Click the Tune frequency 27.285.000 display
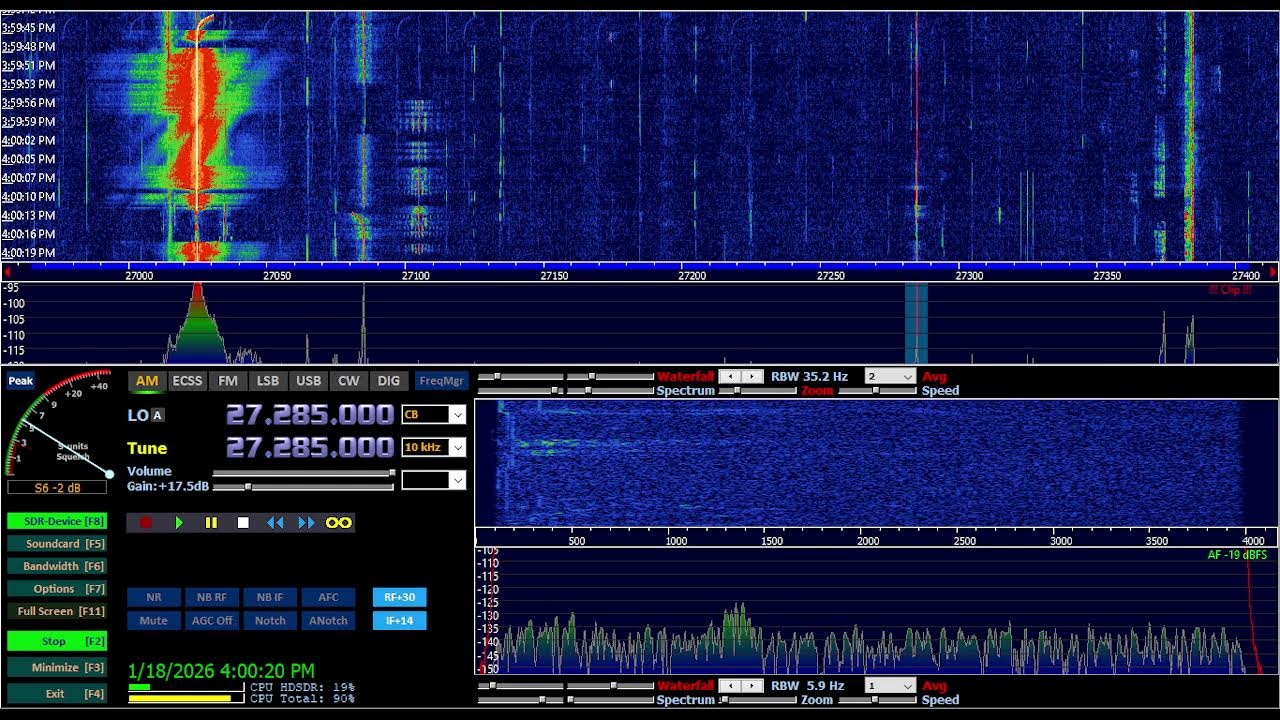This screenshot has height=720, width=1280. pos(310,447)
